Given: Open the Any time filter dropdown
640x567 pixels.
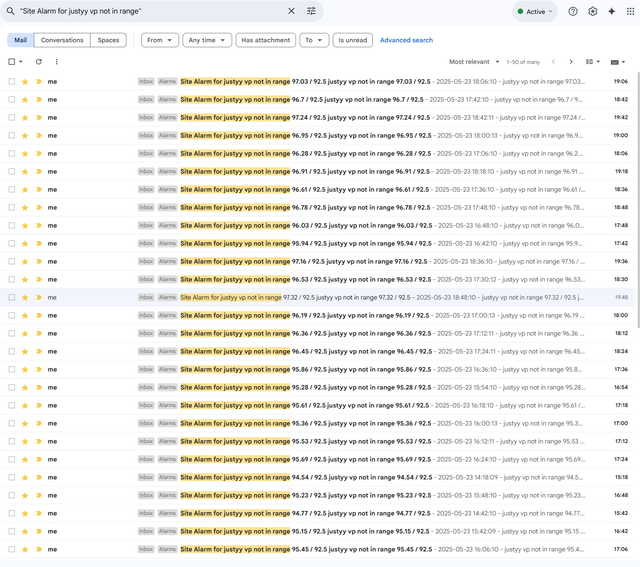Looking at the screenshot, I should point(207,40).
